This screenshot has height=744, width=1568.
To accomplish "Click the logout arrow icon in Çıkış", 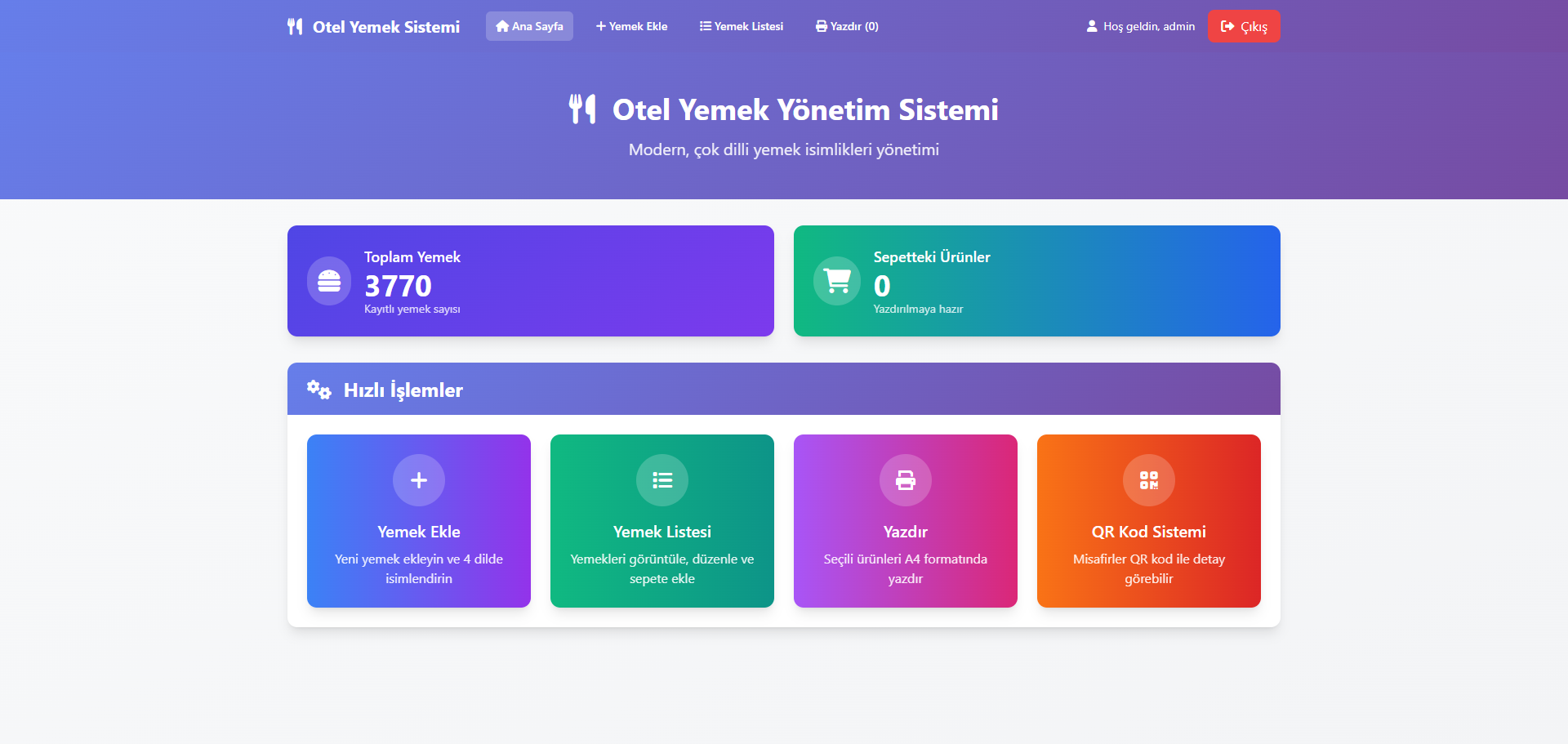I will coord(1227,26).
